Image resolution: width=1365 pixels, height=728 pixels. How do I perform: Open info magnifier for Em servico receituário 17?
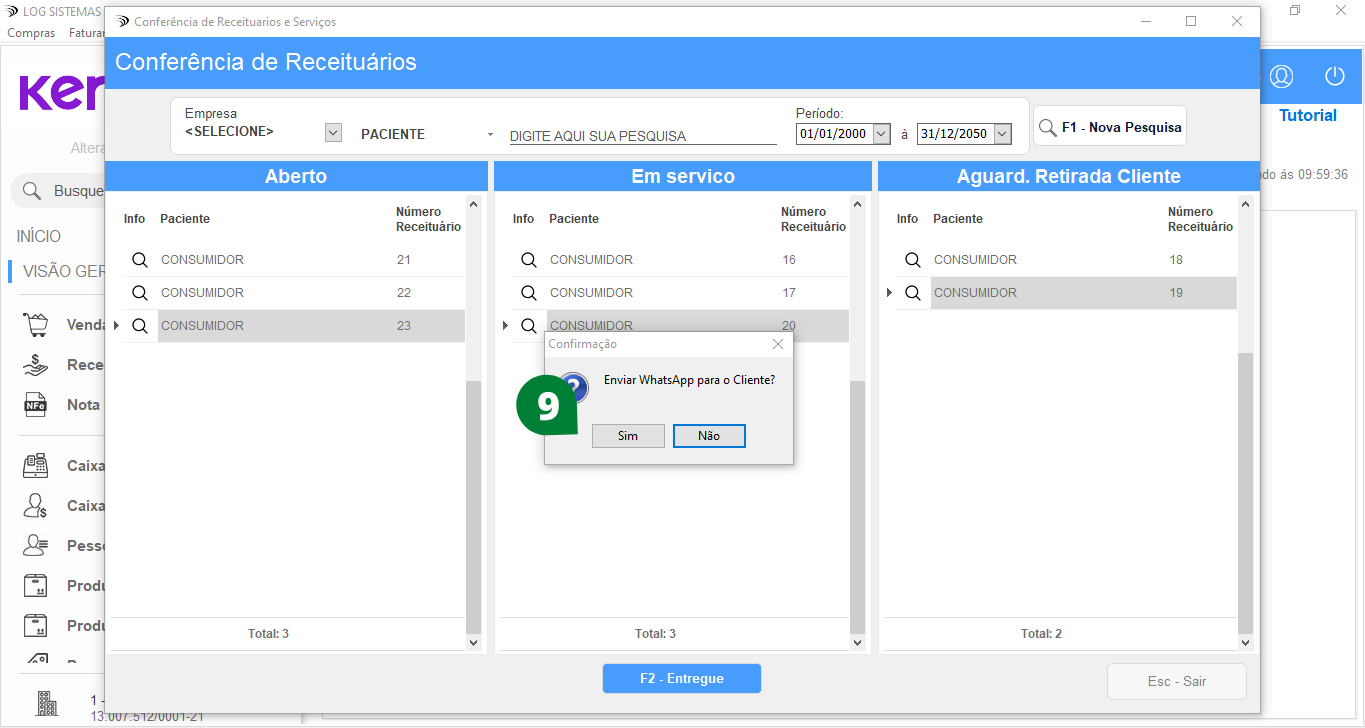[528, 293]
